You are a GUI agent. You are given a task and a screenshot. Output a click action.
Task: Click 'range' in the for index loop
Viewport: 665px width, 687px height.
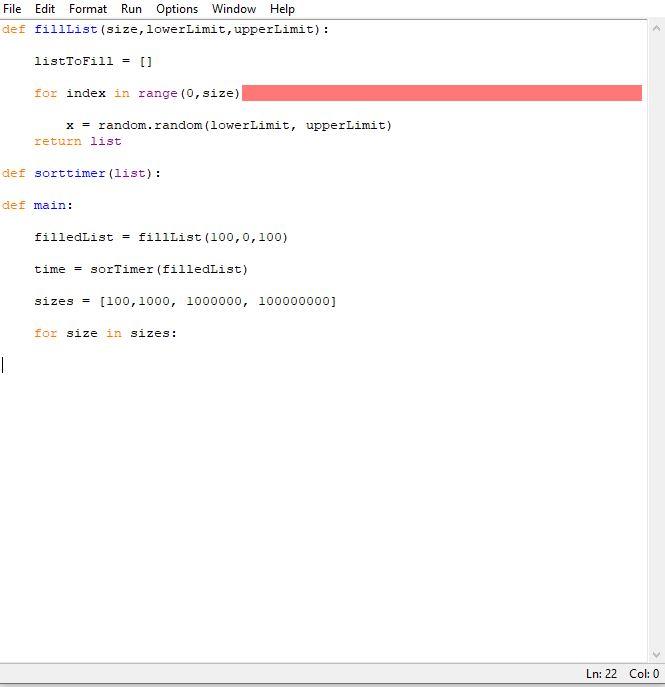pyautogui.click(x=158, y=93)
